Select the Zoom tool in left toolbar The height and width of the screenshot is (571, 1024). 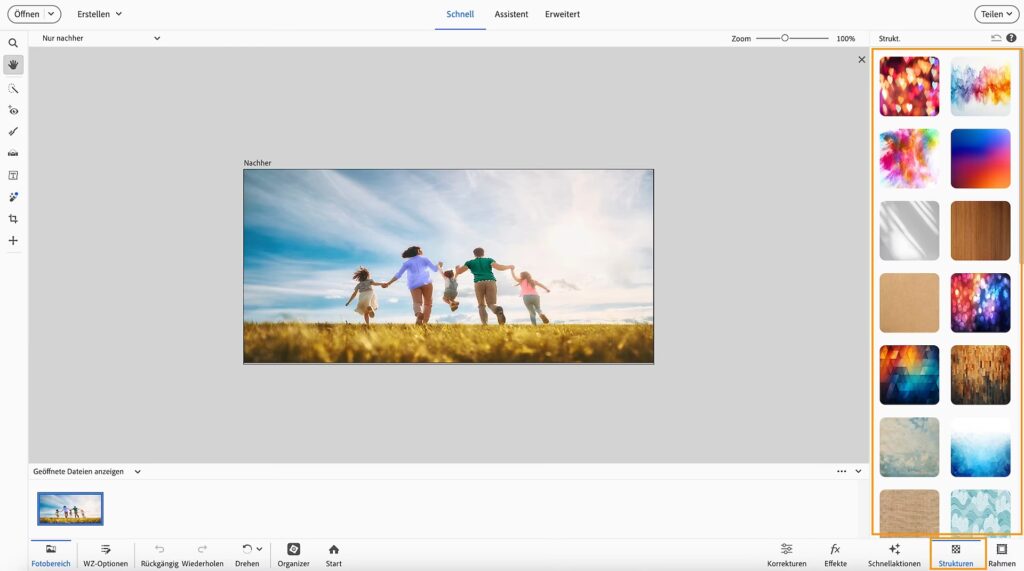pyautogui.click(x=13, y=44)
